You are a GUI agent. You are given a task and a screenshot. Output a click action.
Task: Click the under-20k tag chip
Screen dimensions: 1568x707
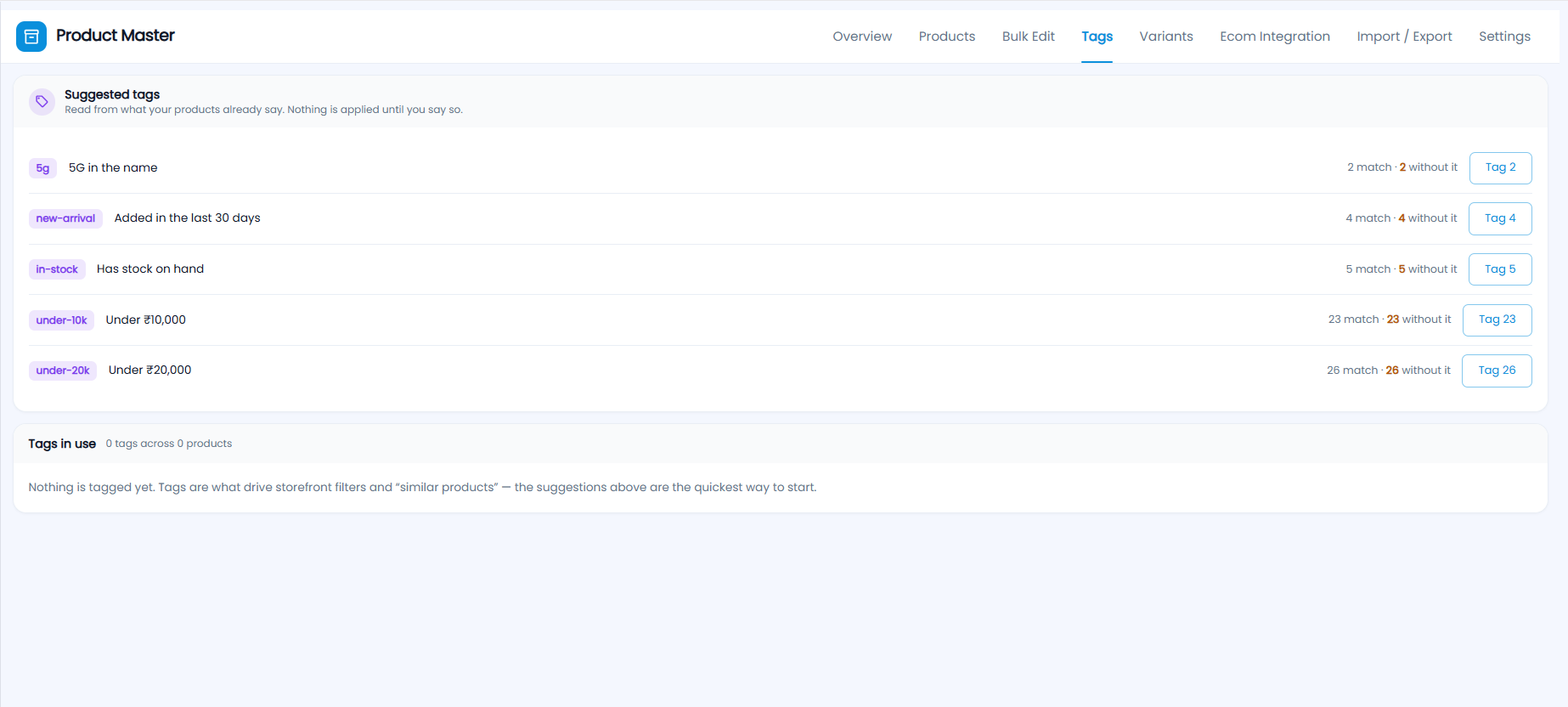tap(63, 370)
